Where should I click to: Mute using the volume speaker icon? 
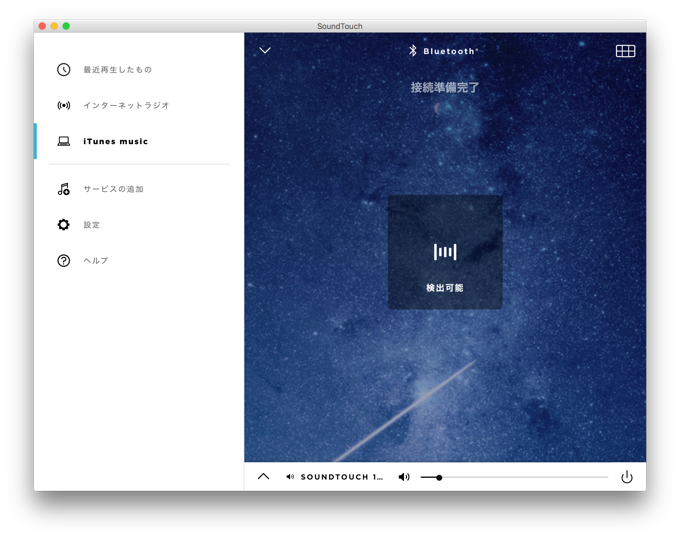(x=404, y=477)
